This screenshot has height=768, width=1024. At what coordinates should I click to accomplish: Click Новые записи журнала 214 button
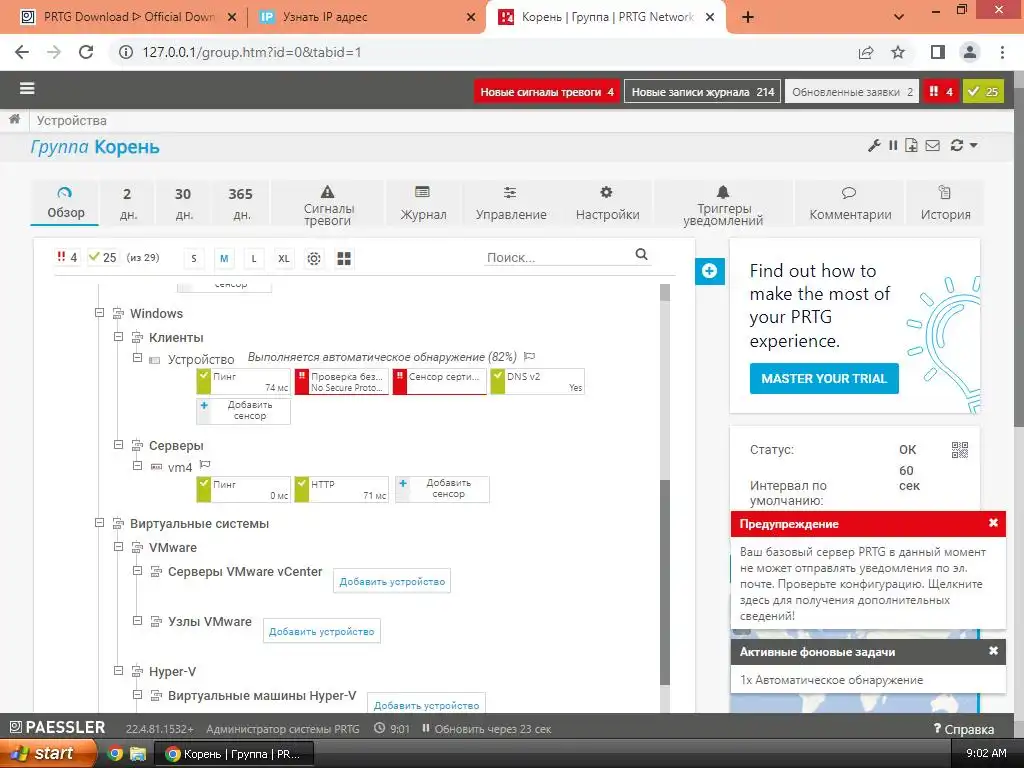point(703,91)
